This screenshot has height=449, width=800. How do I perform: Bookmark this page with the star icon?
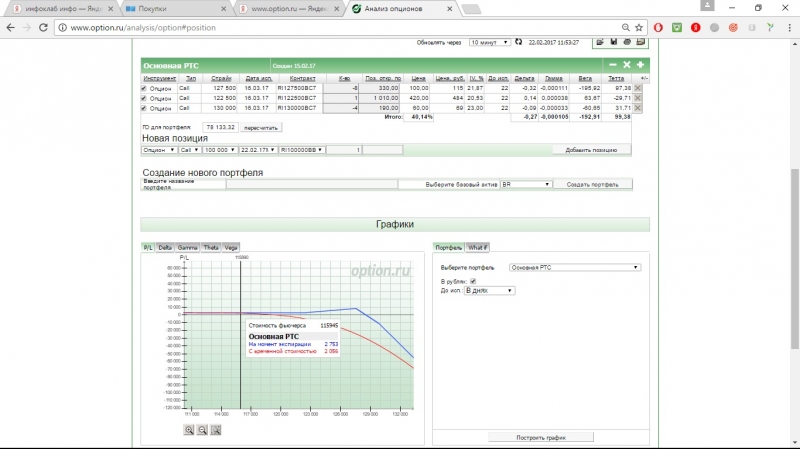(x=639, y=28)
